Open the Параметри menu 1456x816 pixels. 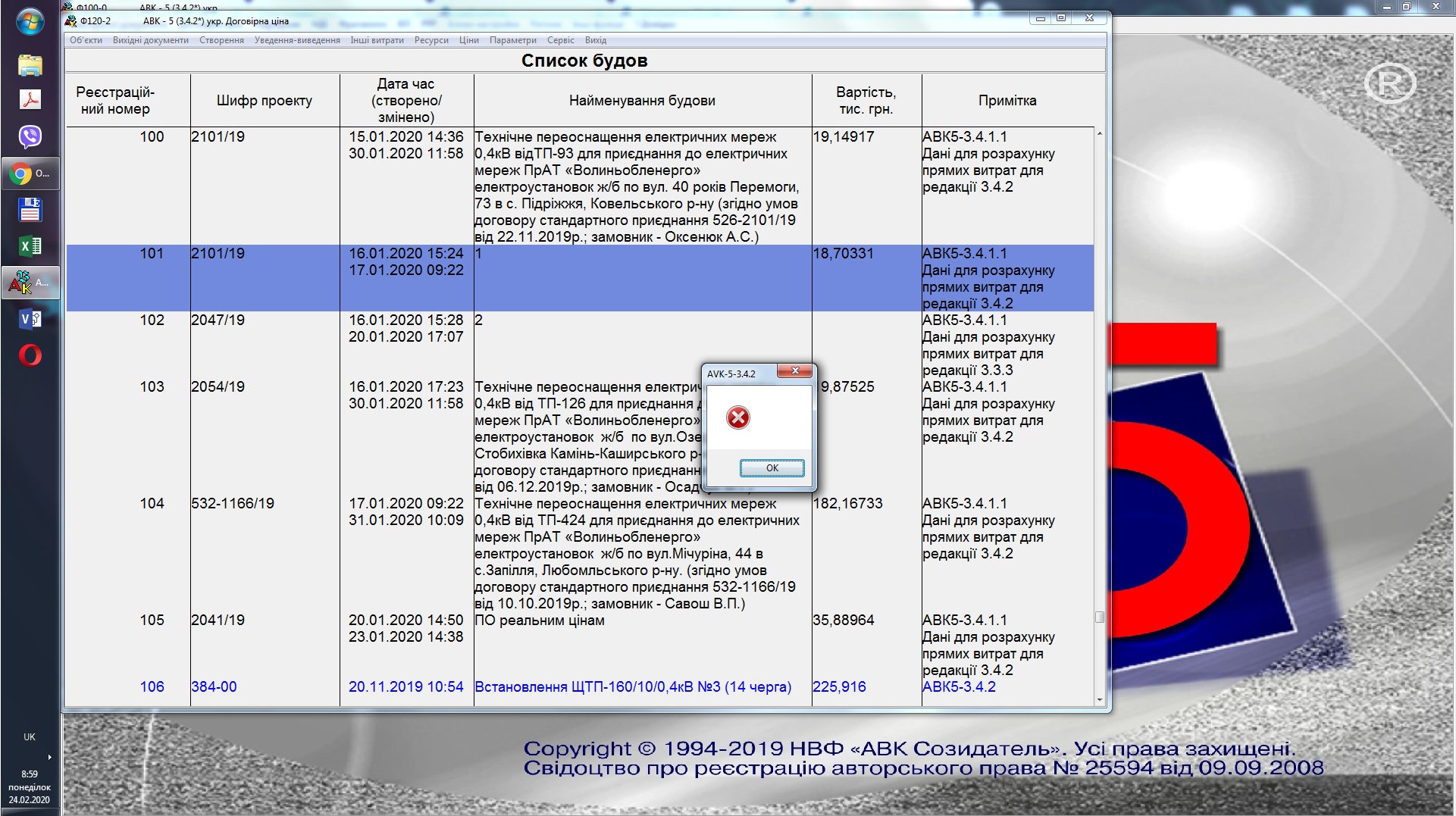(x=513, y=40)
